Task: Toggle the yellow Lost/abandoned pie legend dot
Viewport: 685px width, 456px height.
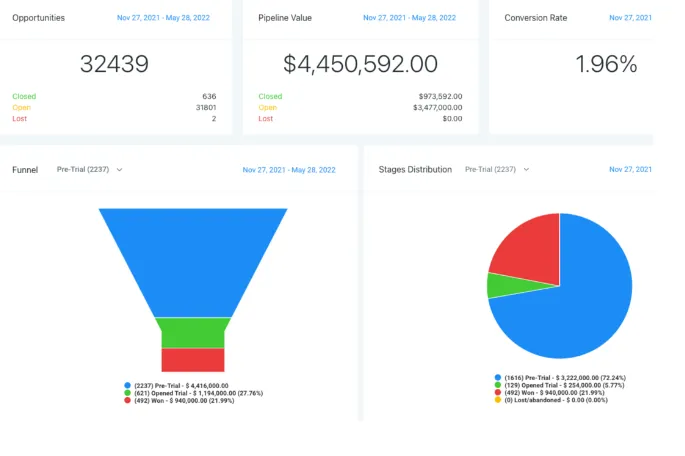Action: point(498,400)
